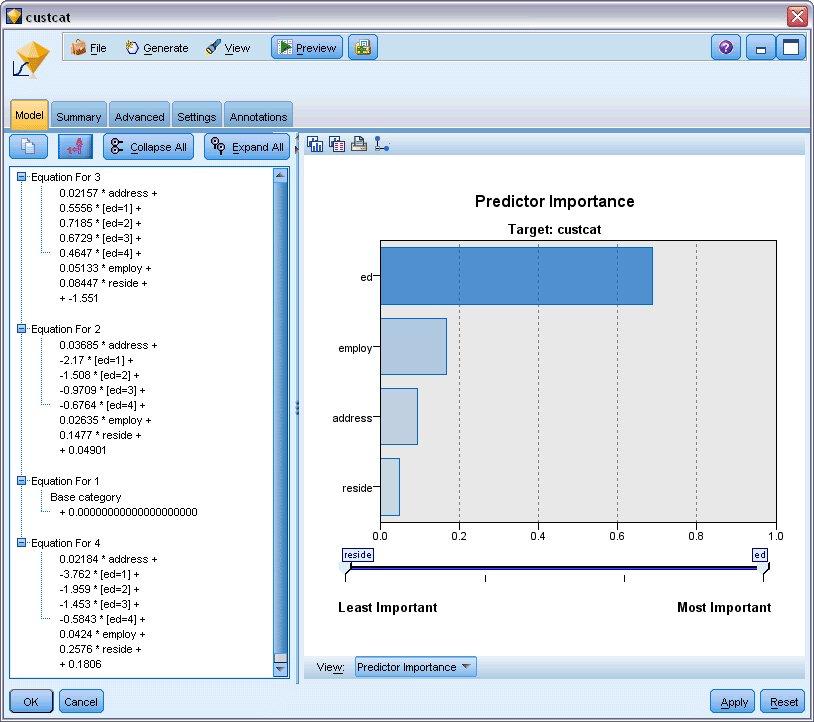Switch to the Model tab
The height and width of the screenshot is (722, 814).
[29, 115]
